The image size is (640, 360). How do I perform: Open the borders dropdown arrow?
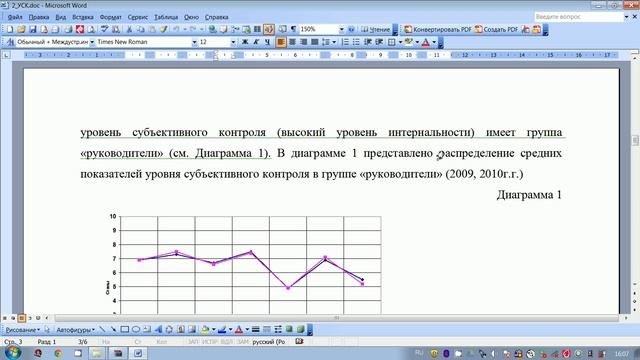coord(400,42)
